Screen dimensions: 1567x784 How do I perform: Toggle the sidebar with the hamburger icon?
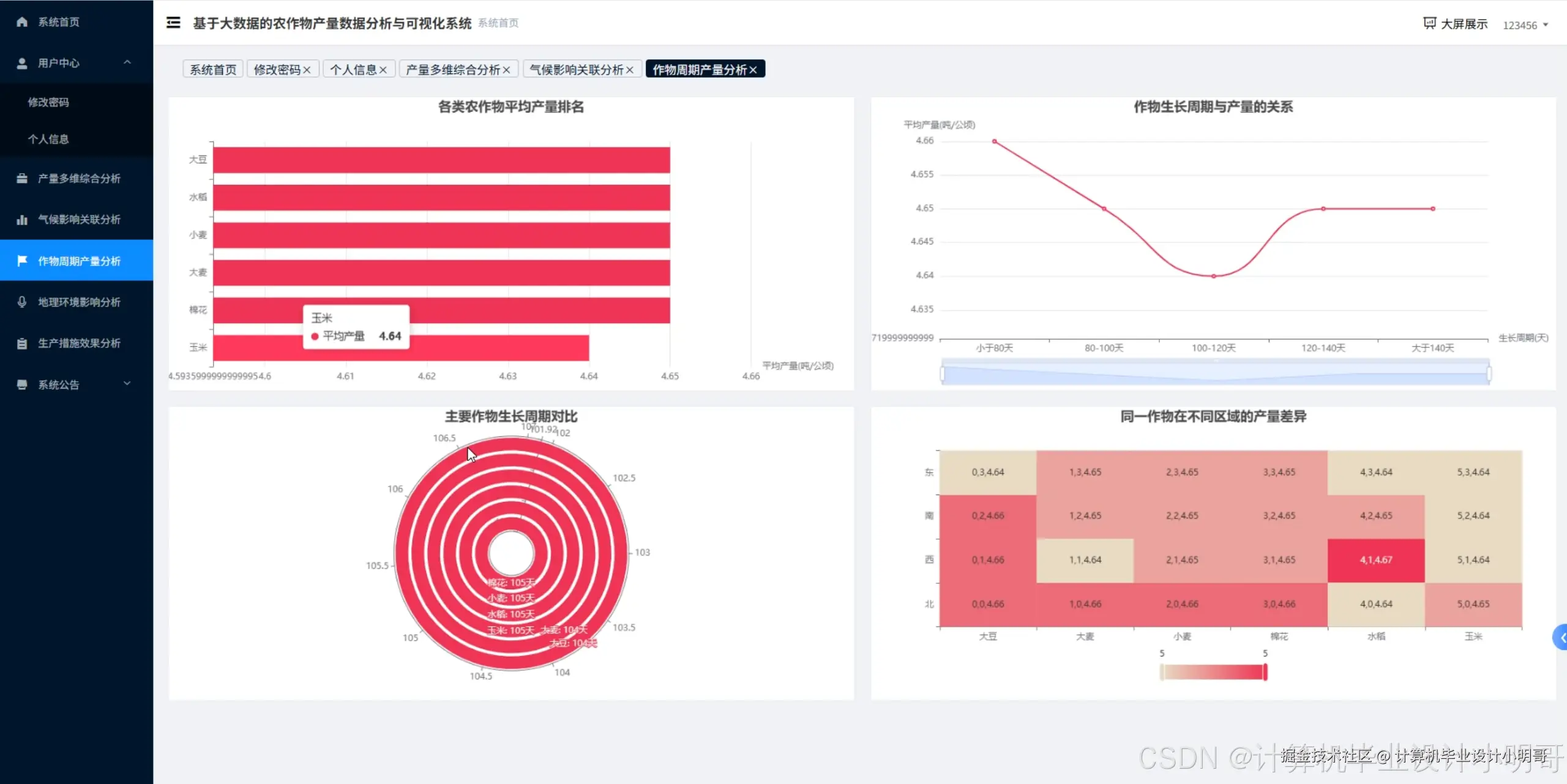pos(173,22)
